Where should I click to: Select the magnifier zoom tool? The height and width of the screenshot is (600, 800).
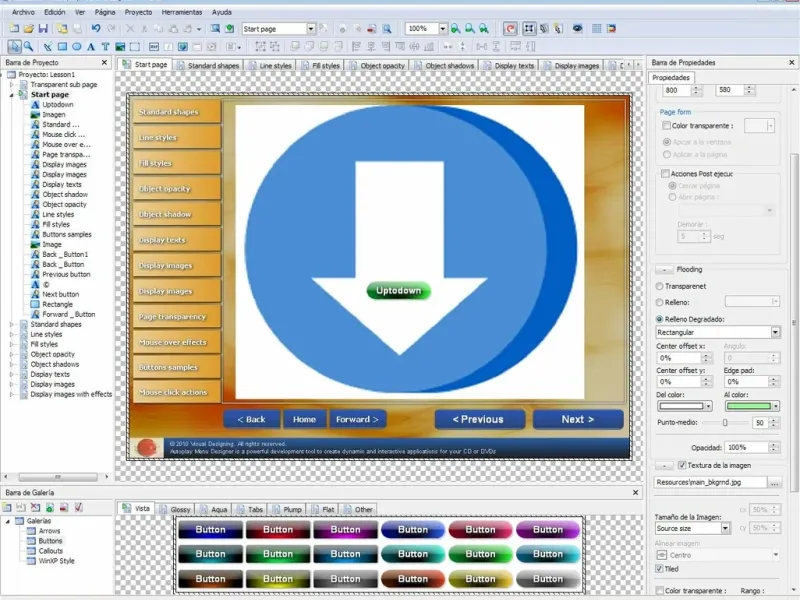(x=29, y=46)
